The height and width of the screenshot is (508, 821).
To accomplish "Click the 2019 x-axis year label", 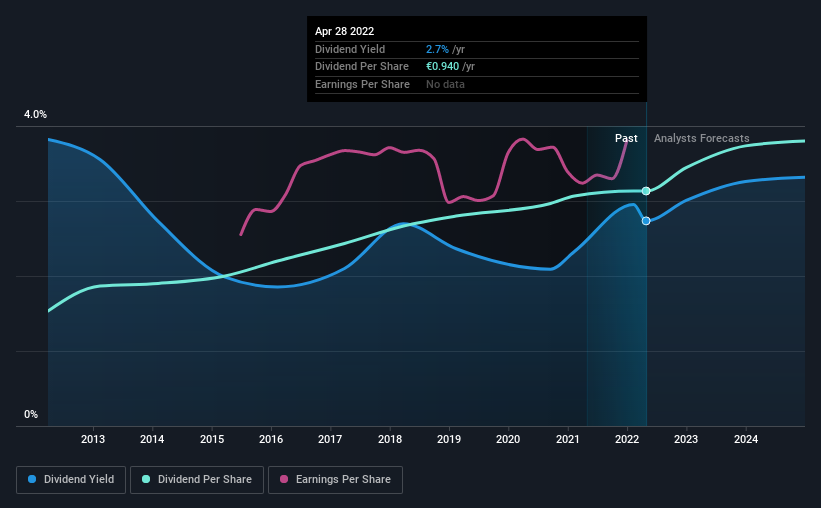I will (449, 439).
